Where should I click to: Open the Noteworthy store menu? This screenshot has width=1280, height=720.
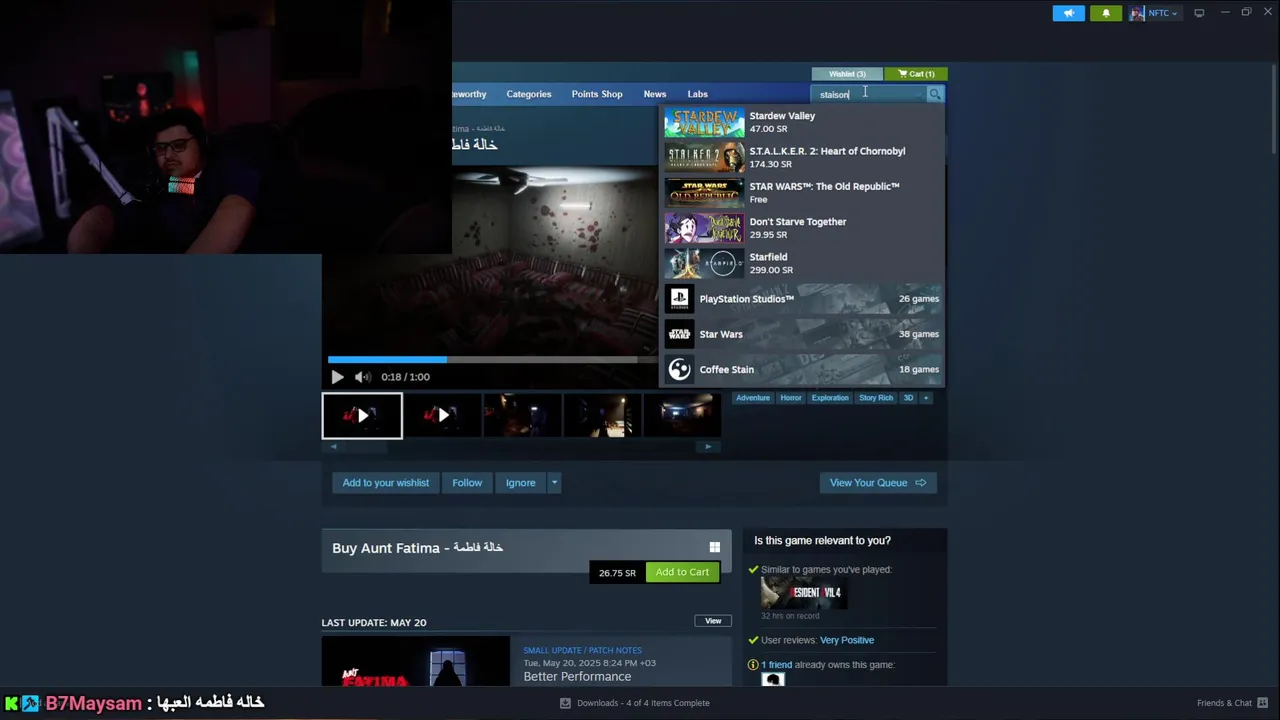(469, 94)
